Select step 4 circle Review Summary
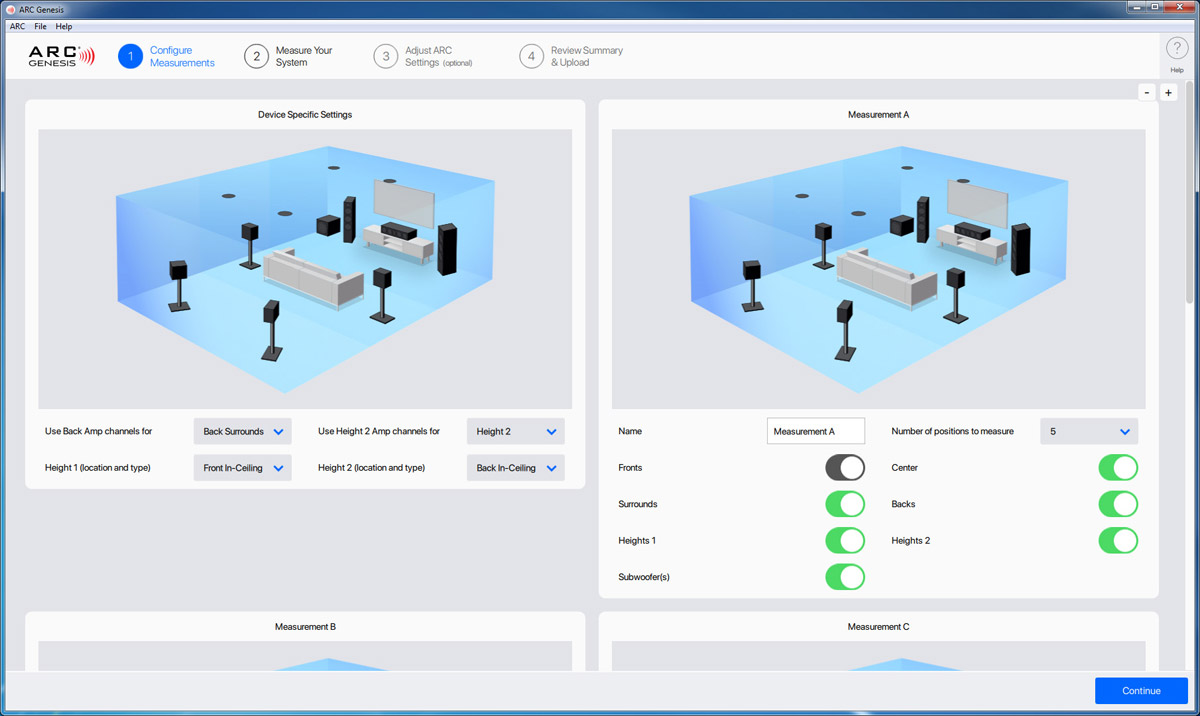The width and height of the screenshot is (1200, 716). pyautogui.click(x=532, y=56)
